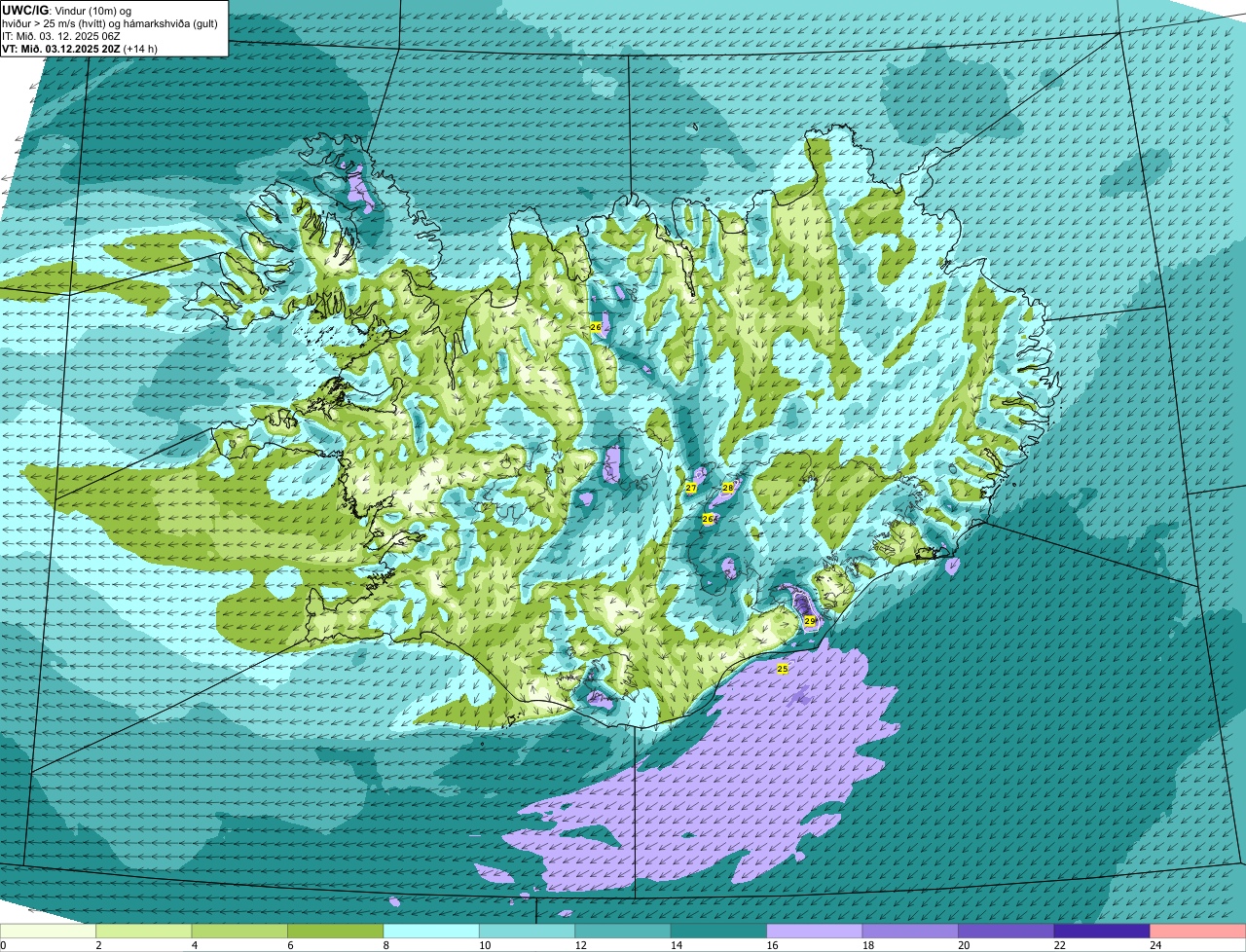This screenshot has height=952, width=1246.
Task: Select the olive green 6–8 m/s swatch
Action: [336, 932]
